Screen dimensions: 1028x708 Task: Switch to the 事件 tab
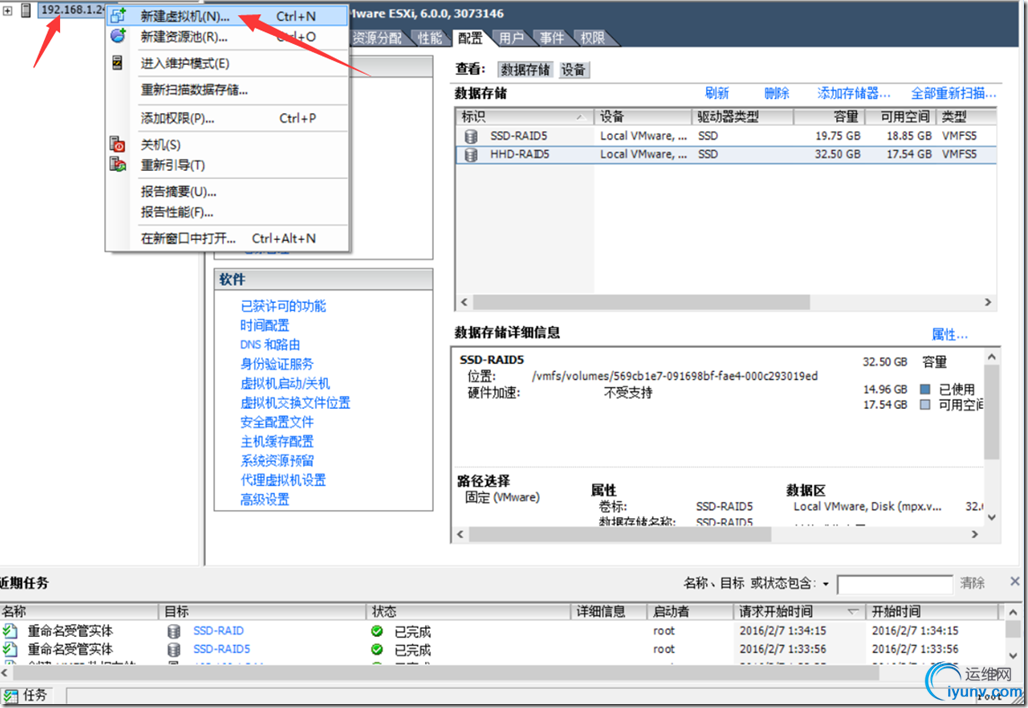pyautogui.click(x=552, y=38)
